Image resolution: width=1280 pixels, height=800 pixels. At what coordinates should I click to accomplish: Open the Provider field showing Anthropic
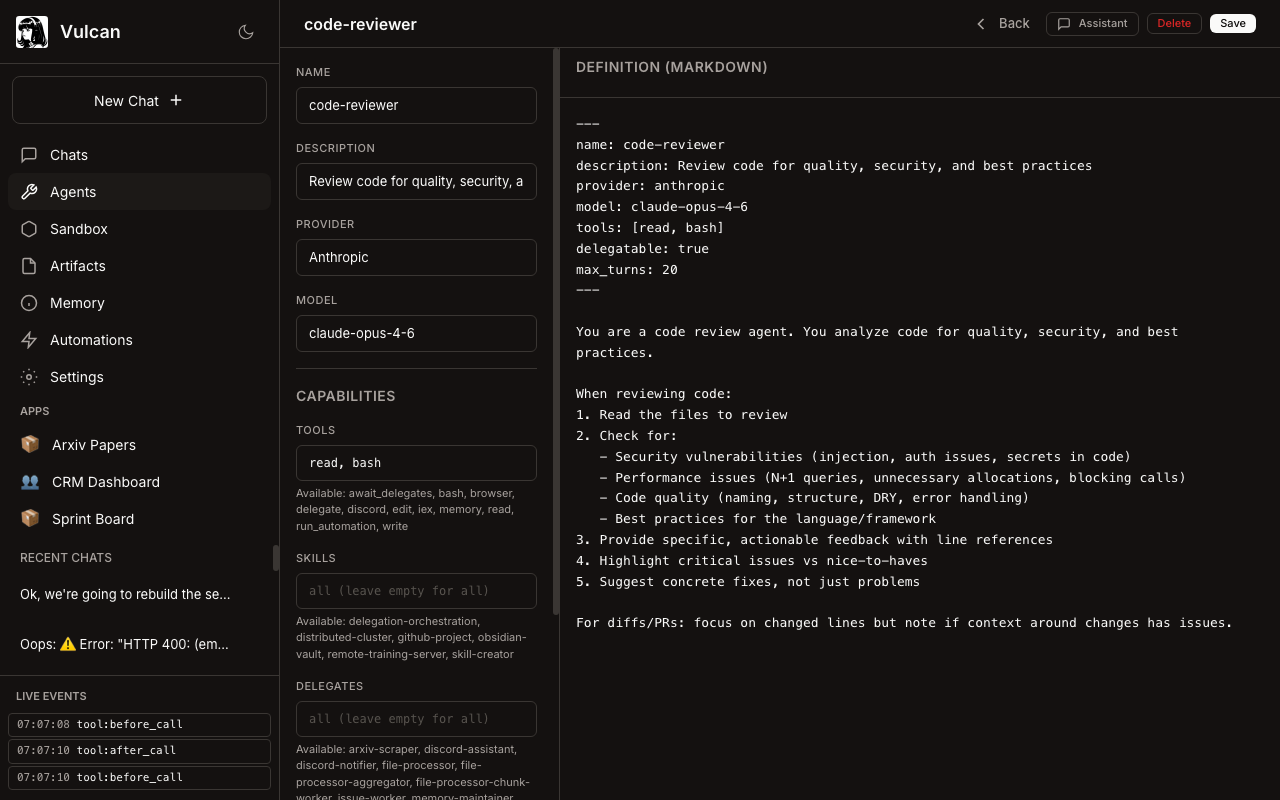416,257
